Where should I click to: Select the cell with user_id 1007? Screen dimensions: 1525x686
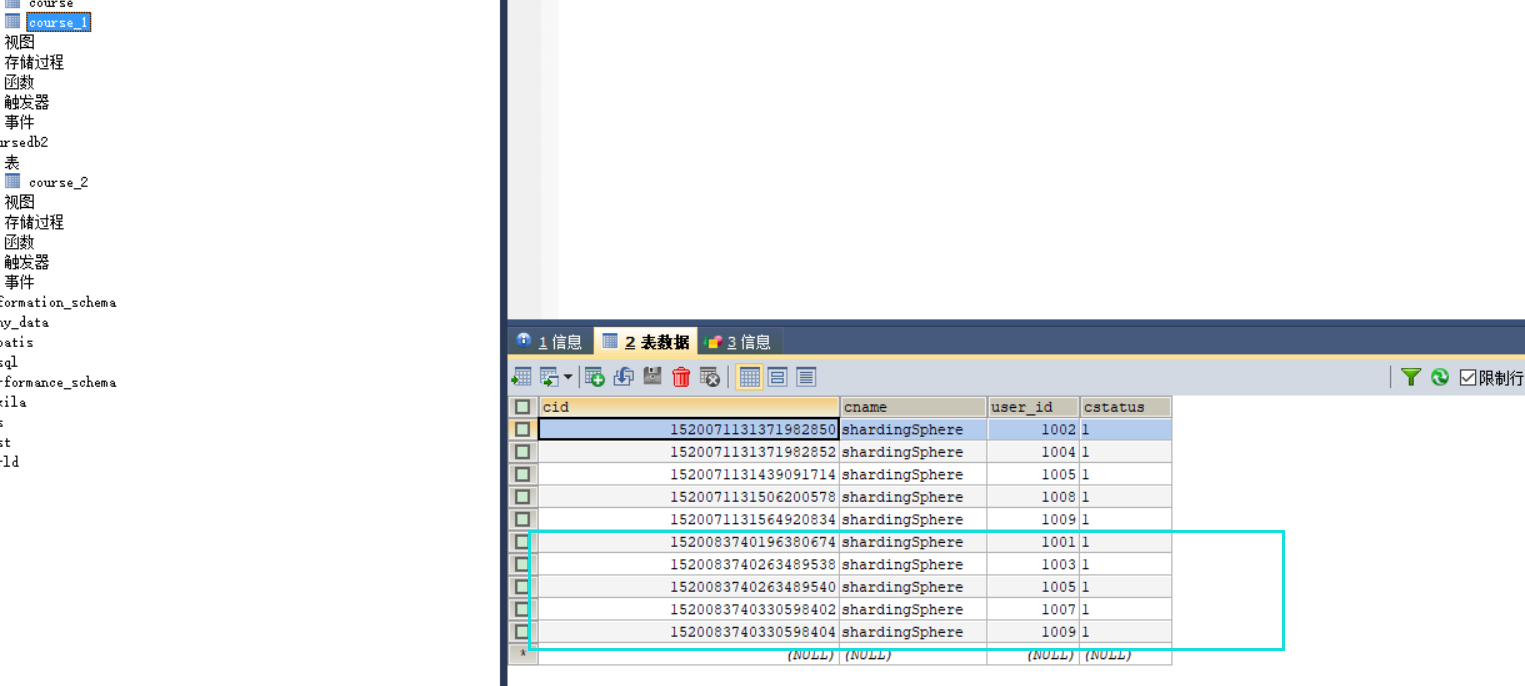[x=1034, y=609]
